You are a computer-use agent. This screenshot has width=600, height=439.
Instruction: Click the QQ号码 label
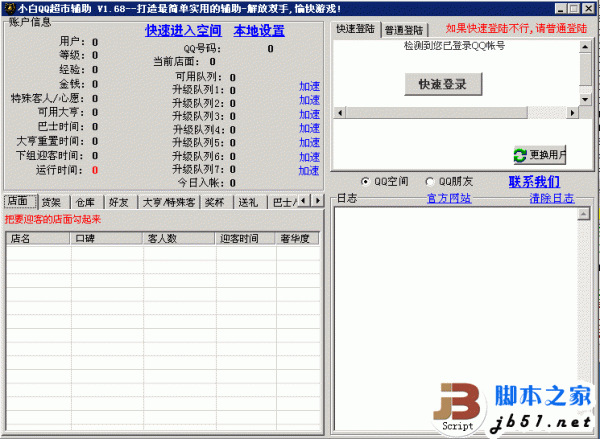click(x=202, y=49)
